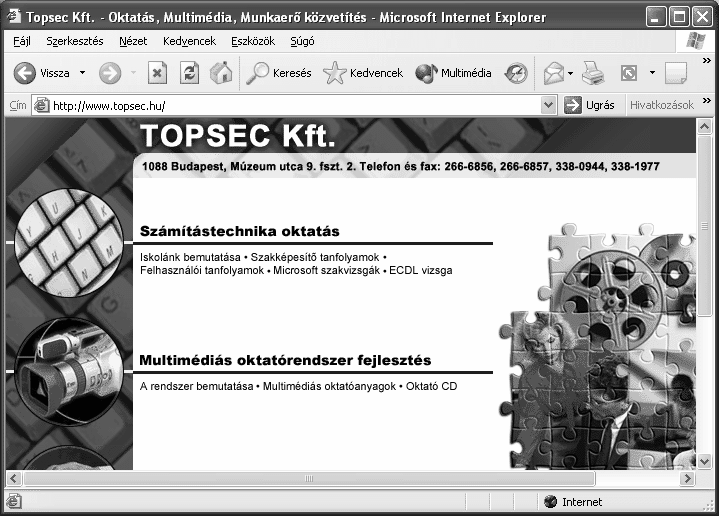Open the ECDL vizsga link
The height and width of the screenshot is (516, 719).
click(420, 271)
